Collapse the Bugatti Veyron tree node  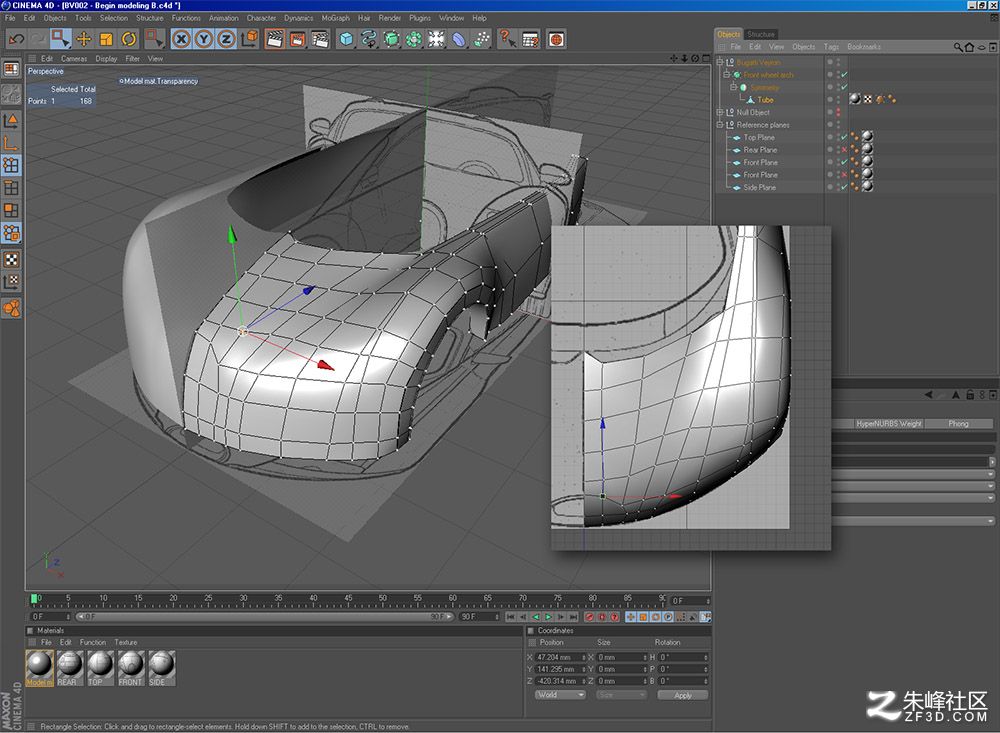720,63
